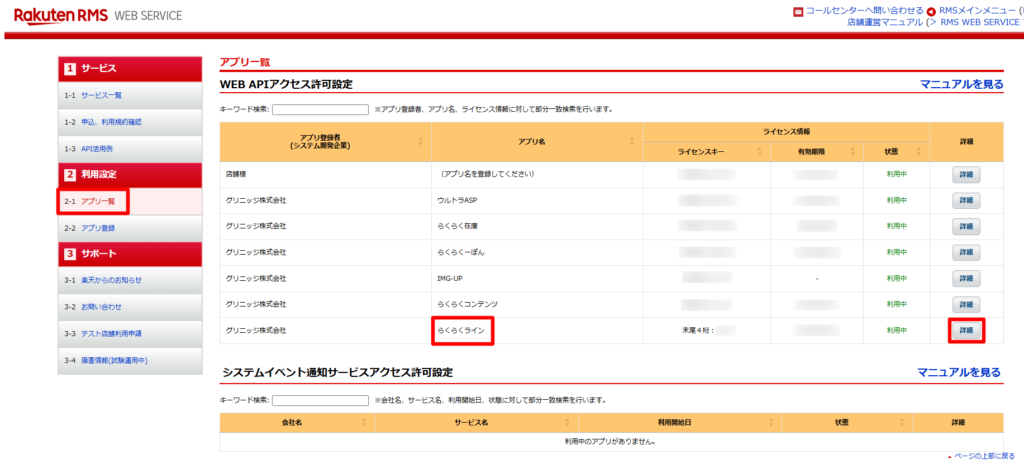Click the 店舗様 registrant cell

[x=326, y=174]
